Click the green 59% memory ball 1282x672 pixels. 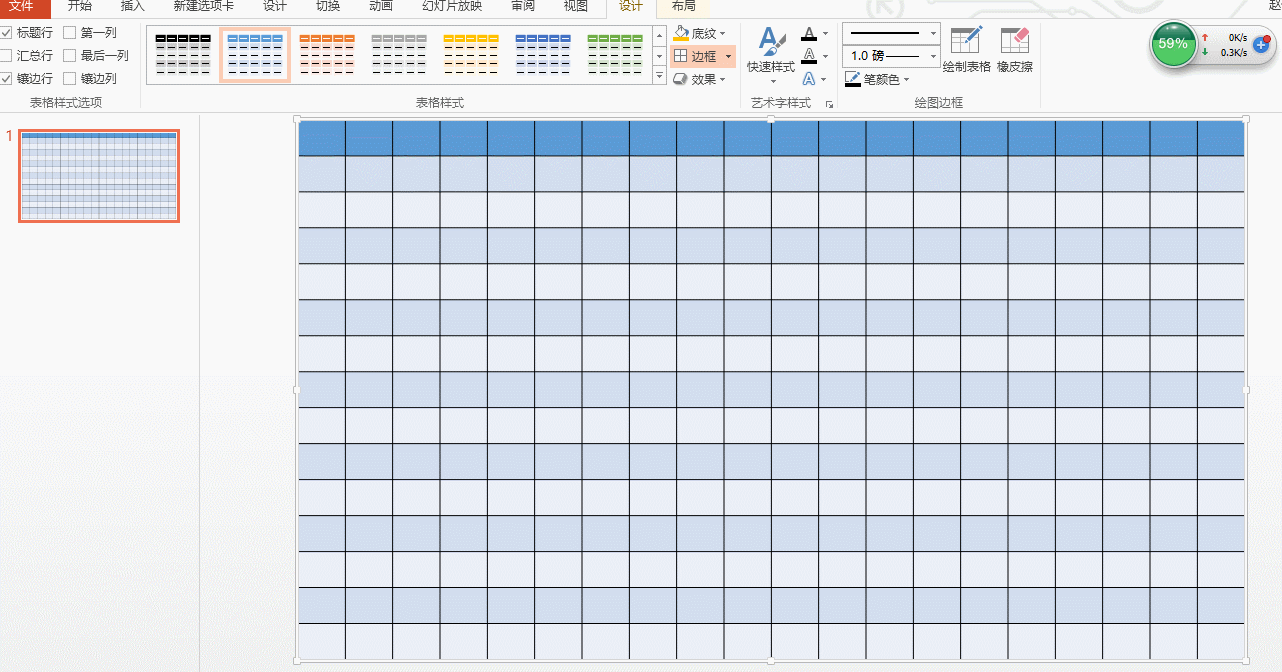1173,44
